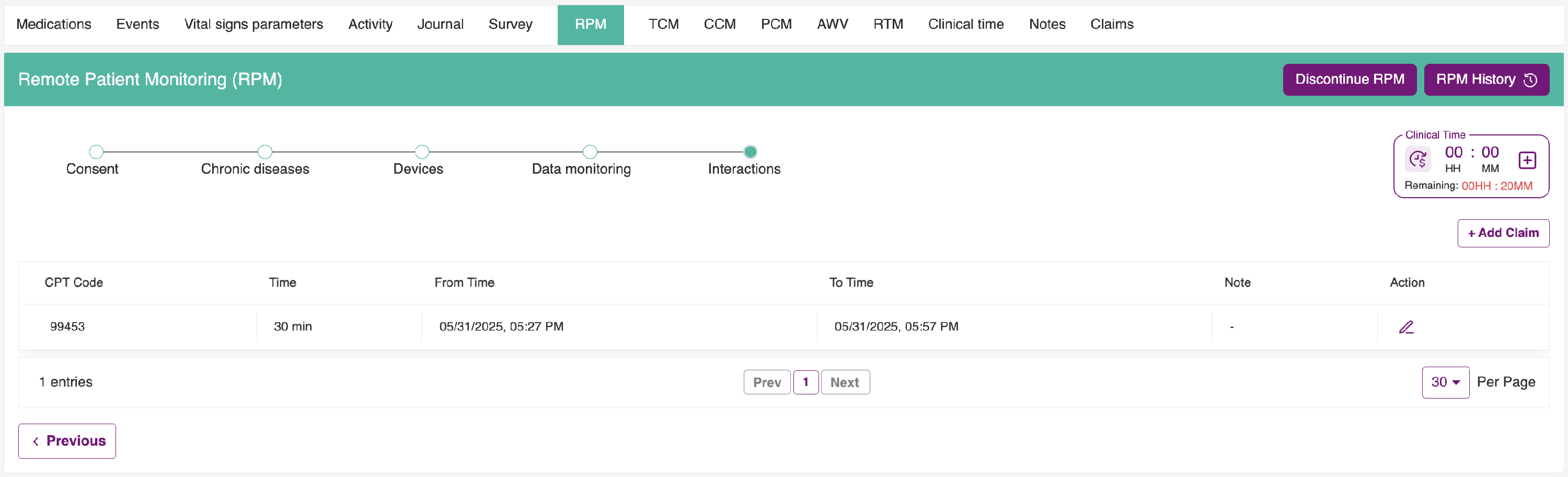Click the 05/31/2025, 05:57 PM cell
Screen dimensions: 1568x477
click(896, 326)
